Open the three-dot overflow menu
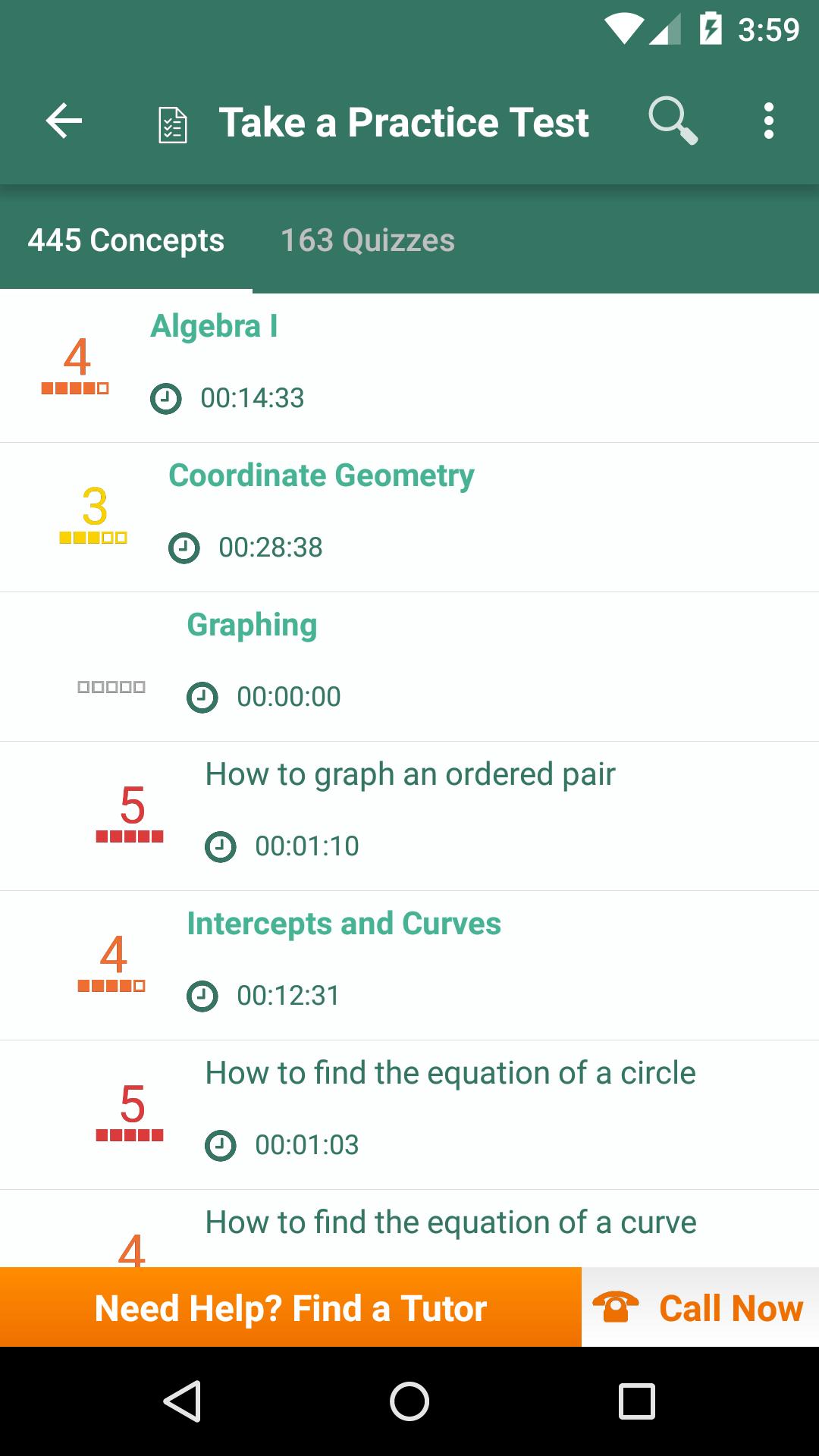Viewport: 819px width, 1456px height. pos(769,121)
